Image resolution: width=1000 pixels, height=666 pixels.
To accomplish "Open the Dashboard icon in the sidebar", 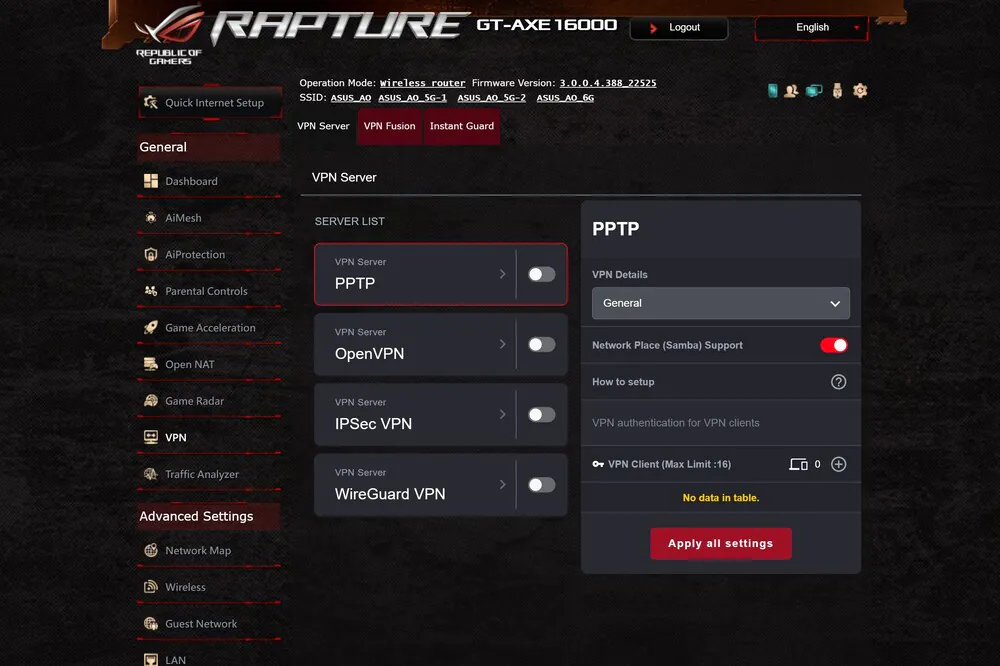I will click(151, 181).
